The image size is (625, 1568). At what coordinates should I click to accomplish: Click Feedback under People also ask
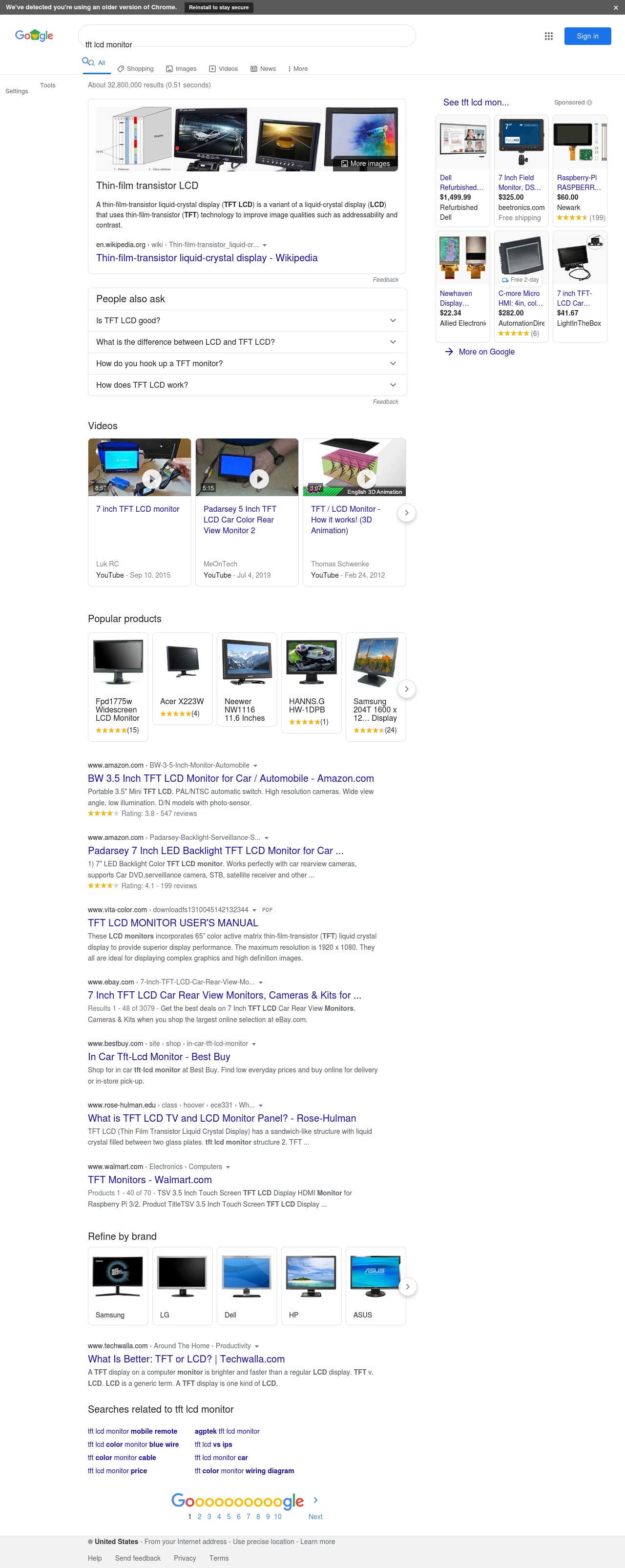coord(385,402)
